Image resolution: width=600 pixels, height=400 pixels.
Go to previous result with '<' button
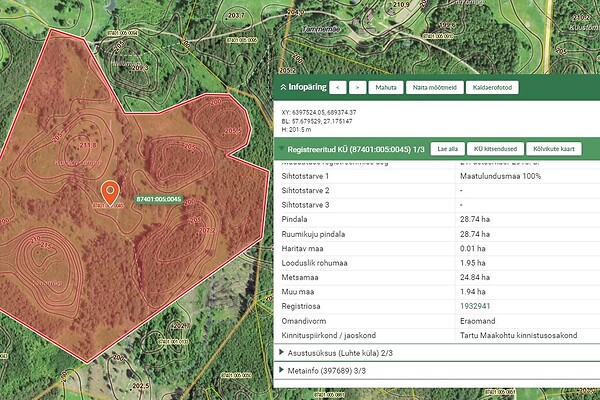point(338,88)
